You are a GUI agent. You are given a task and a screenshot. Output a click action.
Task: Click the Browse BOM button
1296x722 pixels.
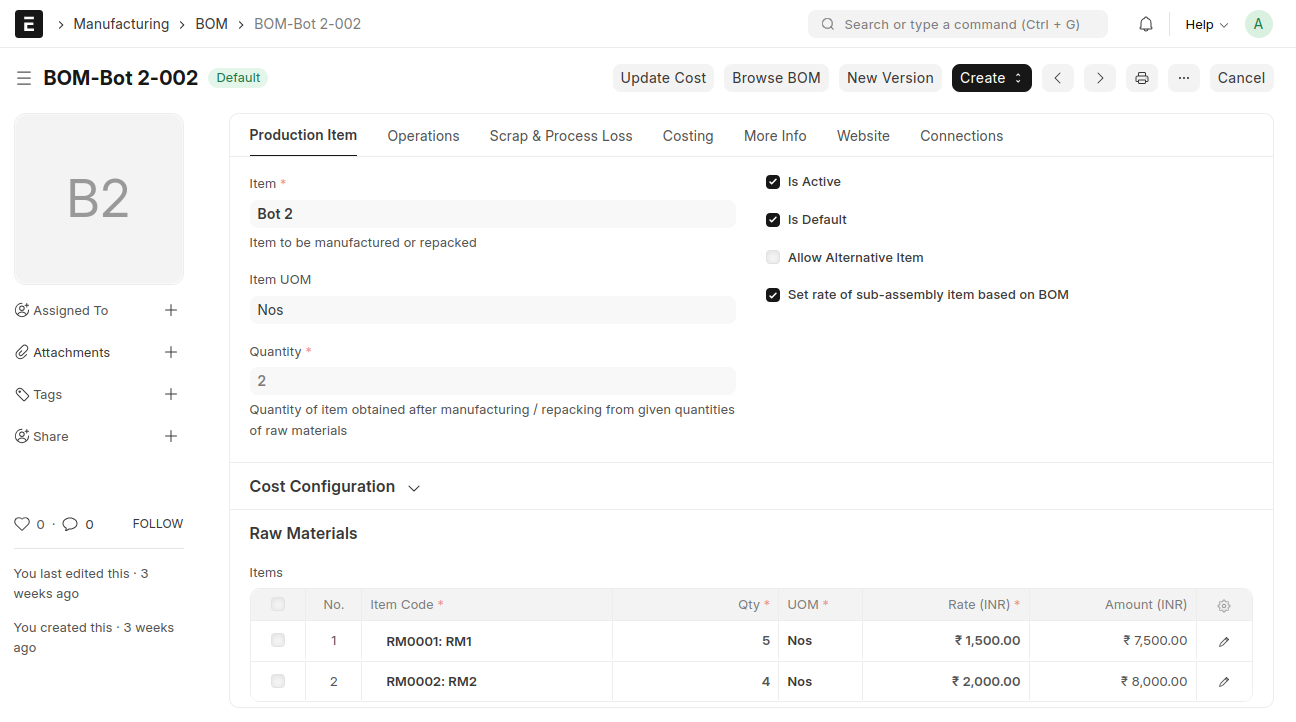pos(776,78)
